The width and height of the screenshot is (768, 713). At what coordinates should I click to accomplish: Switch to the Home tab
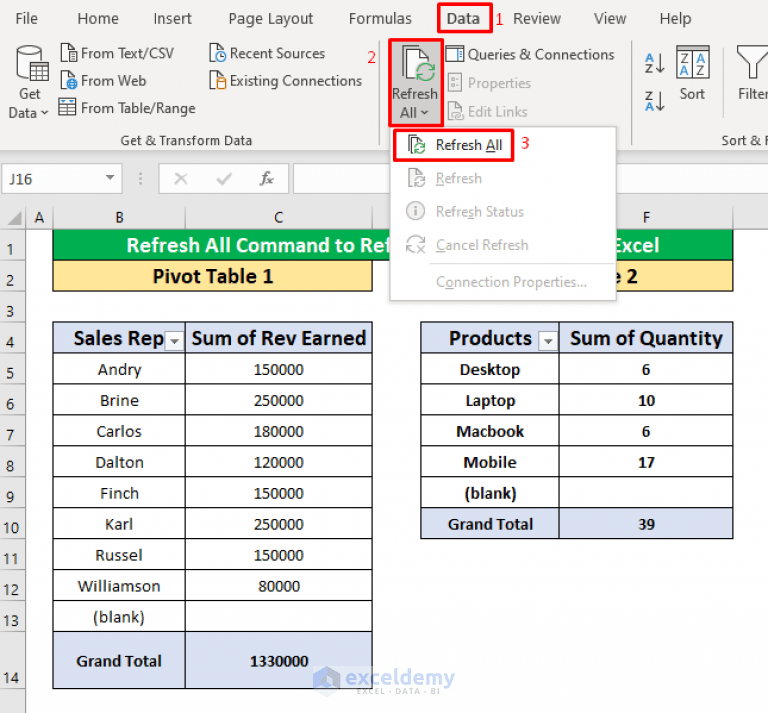(98, 19)
